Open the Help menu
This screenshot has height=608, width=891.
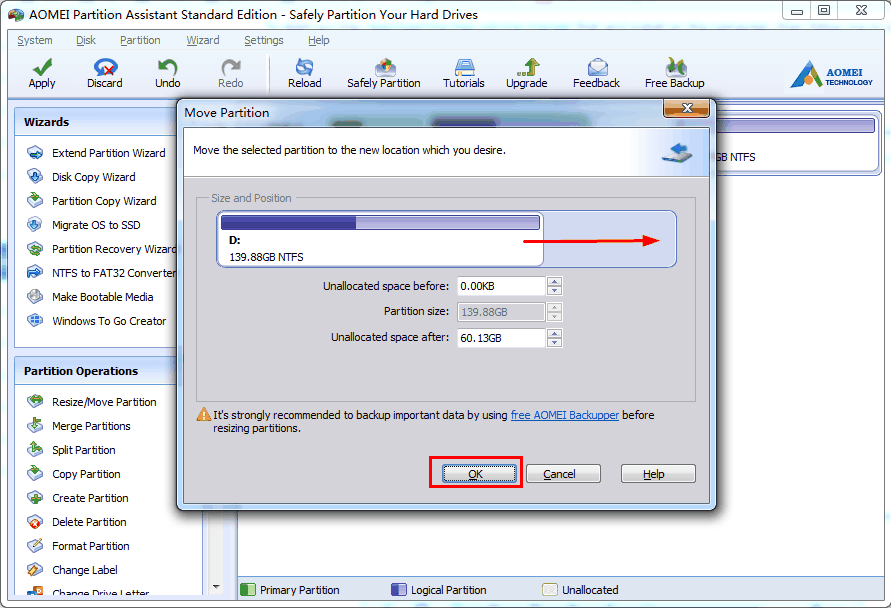[x=319, y=40]
